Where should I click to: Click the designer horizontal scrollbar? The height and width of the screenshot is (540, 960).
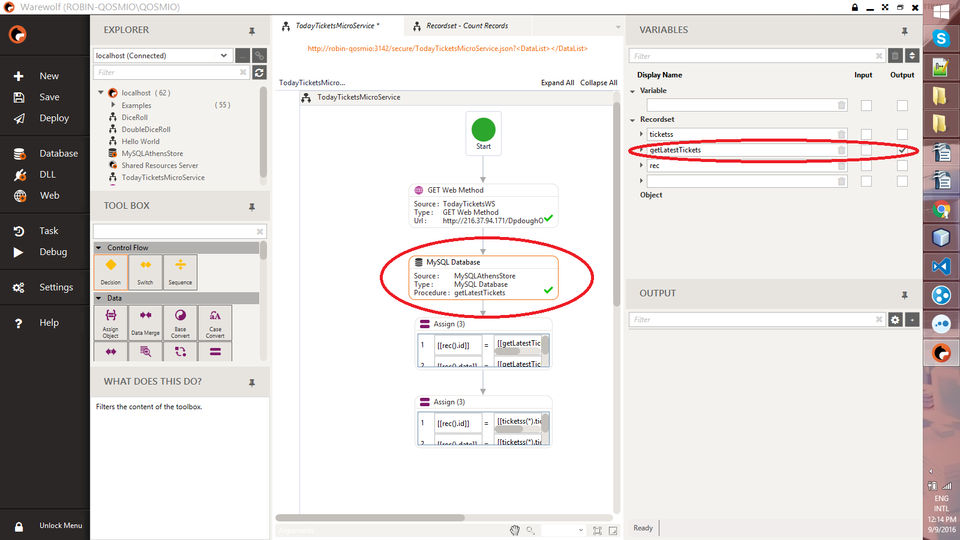[x=370, y=517]
